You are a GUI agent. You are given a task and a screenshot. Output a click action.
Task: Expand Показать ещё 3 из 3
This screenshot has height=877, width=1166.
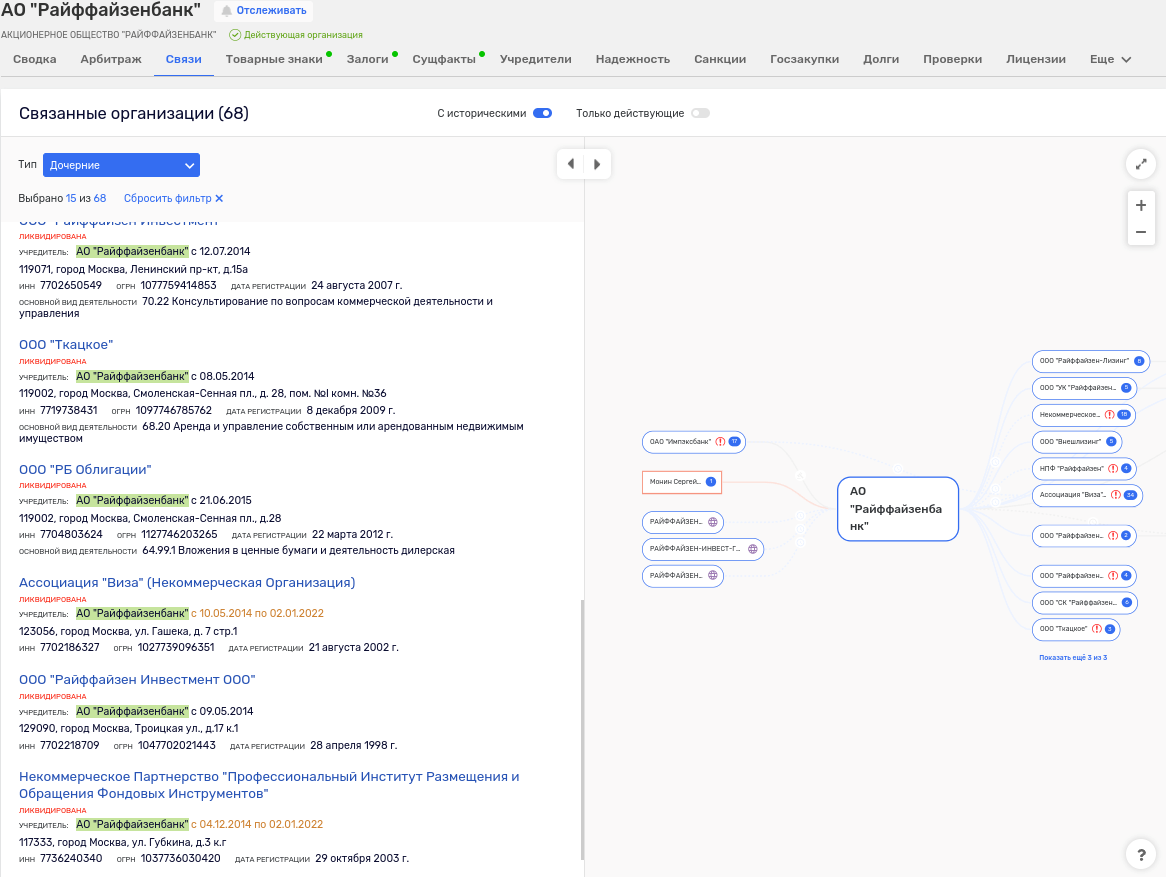pos(1075,657)
